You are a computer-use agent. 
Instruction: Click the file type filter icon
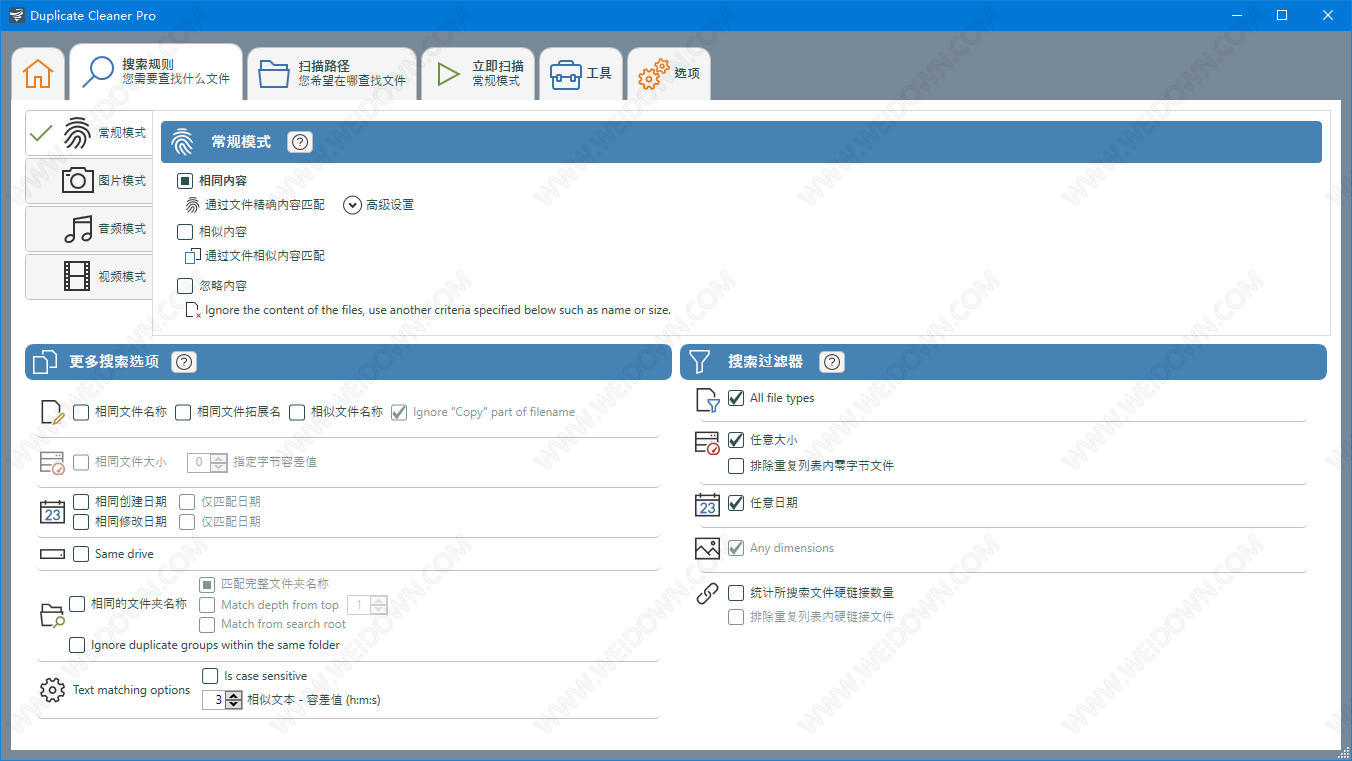[x=707, y=400]
